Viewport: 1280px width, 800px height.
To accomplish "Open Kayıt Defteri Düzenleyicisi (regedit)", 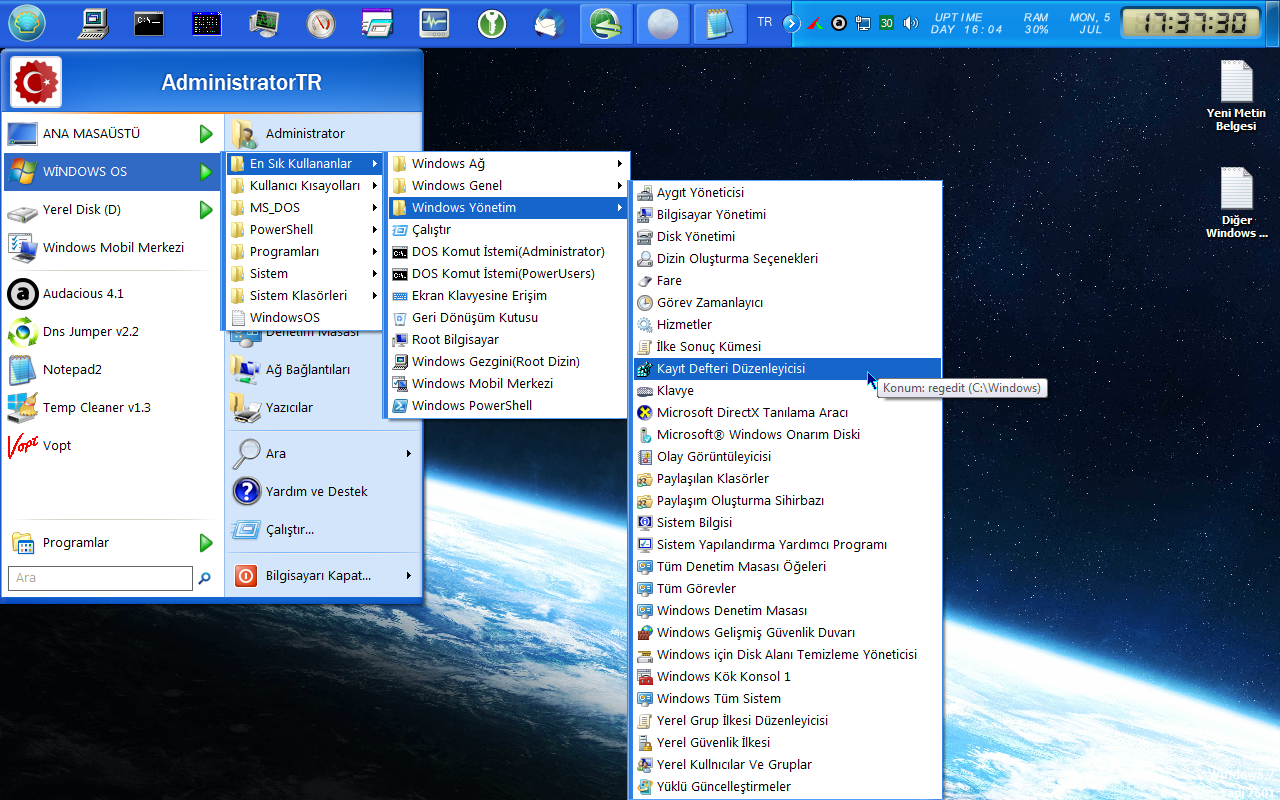I will pos(786,369).
